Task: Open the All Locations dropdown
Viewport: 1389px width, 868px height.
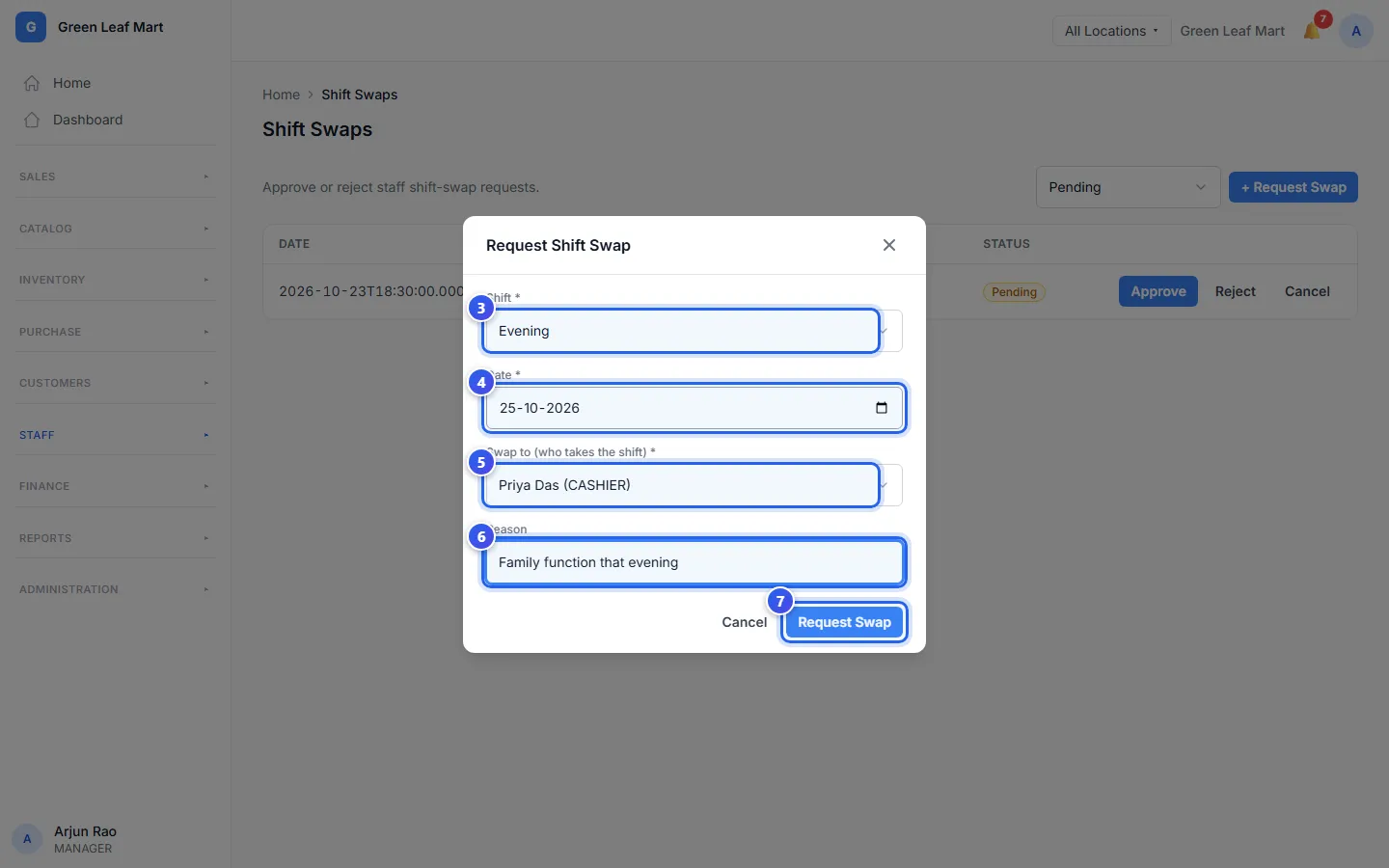Action: 1111,31
